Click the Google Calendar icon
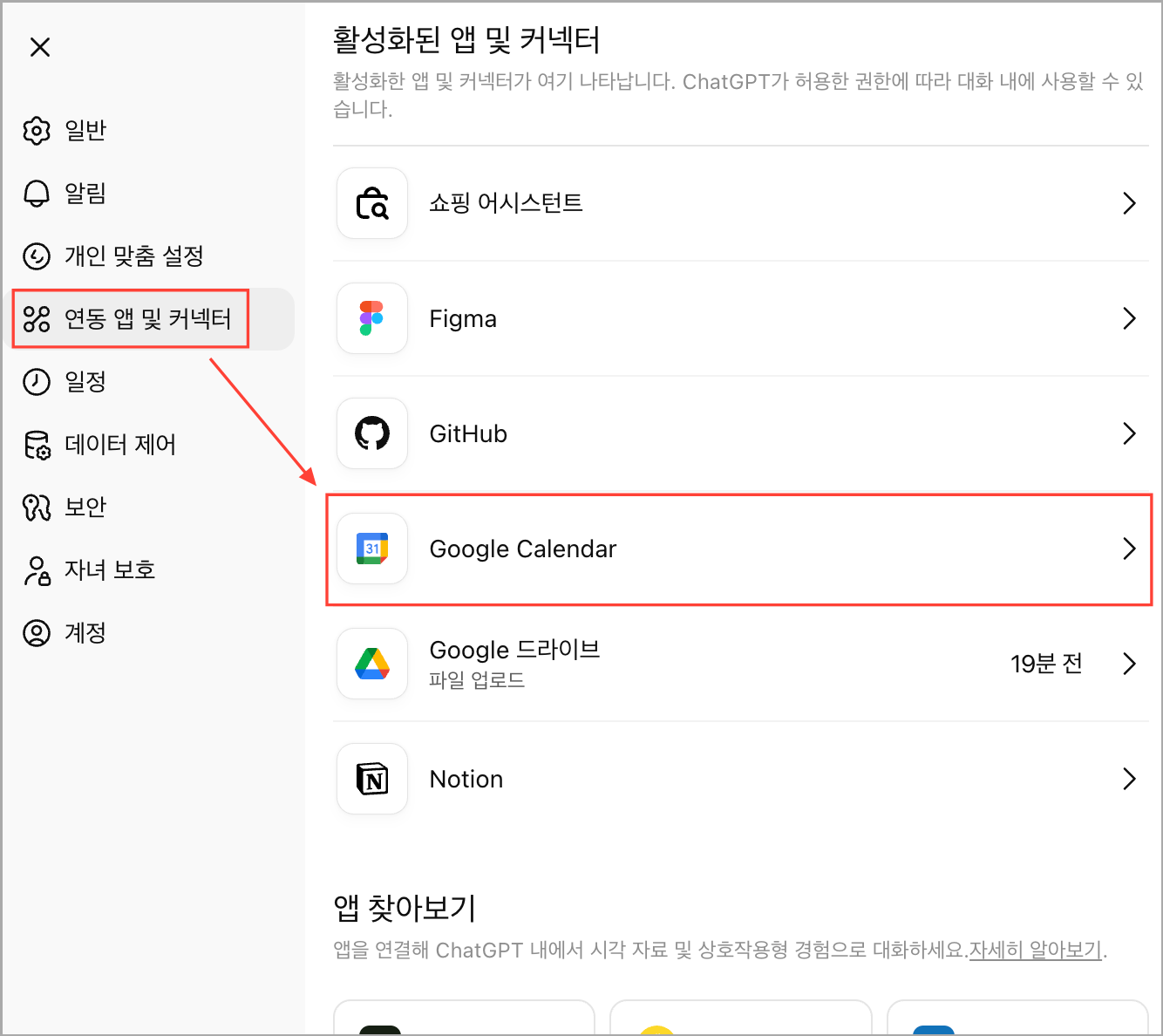This screenshot has width=1163, height=1036. click(372, 549)
